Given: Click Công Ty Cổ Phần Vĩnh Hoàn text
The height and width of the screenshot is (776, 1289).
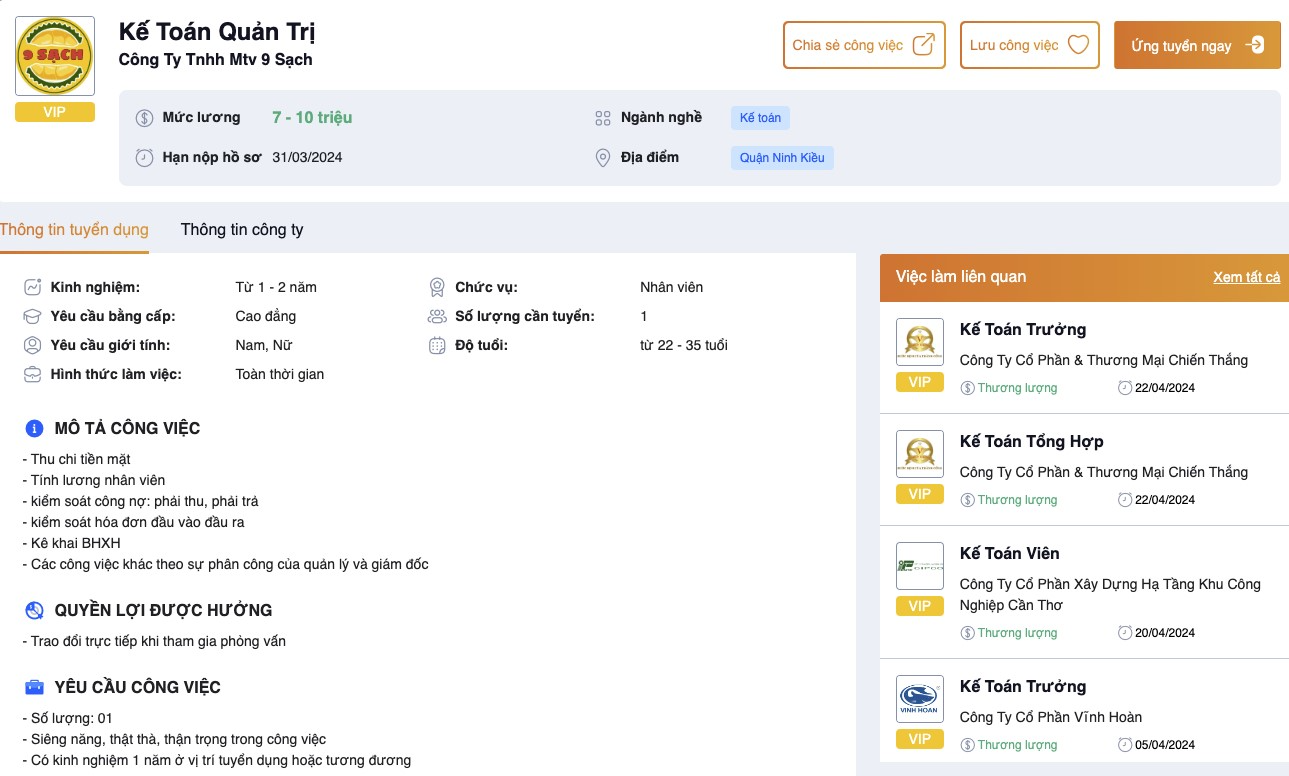Looking at the screenshot, I should (1051, 717).
